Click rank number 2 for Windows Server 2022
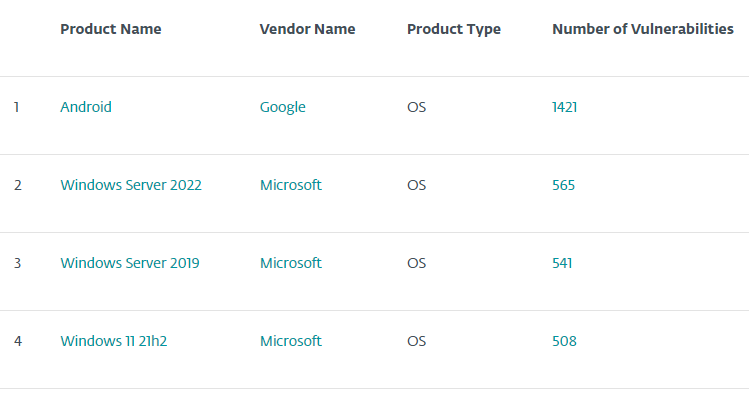Image resolution: width=749 pixels, height=394 pixels. [18, 185]
